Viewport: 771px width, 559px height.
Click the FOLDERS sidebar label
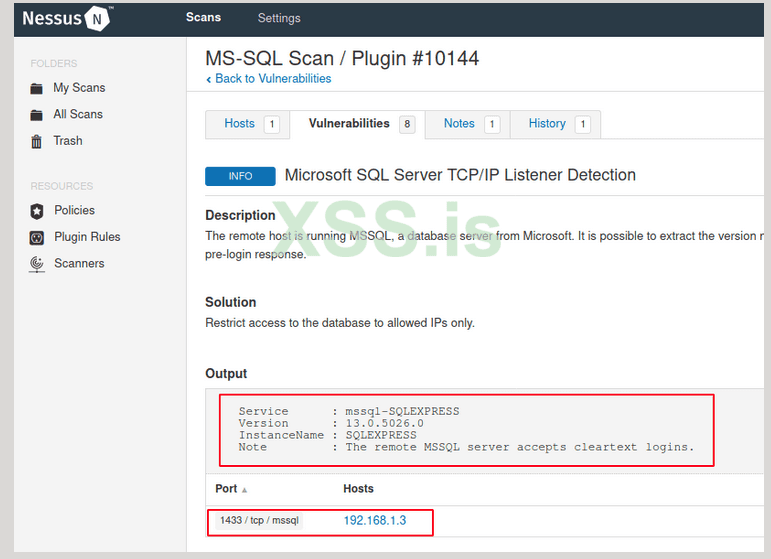[54, 64]
